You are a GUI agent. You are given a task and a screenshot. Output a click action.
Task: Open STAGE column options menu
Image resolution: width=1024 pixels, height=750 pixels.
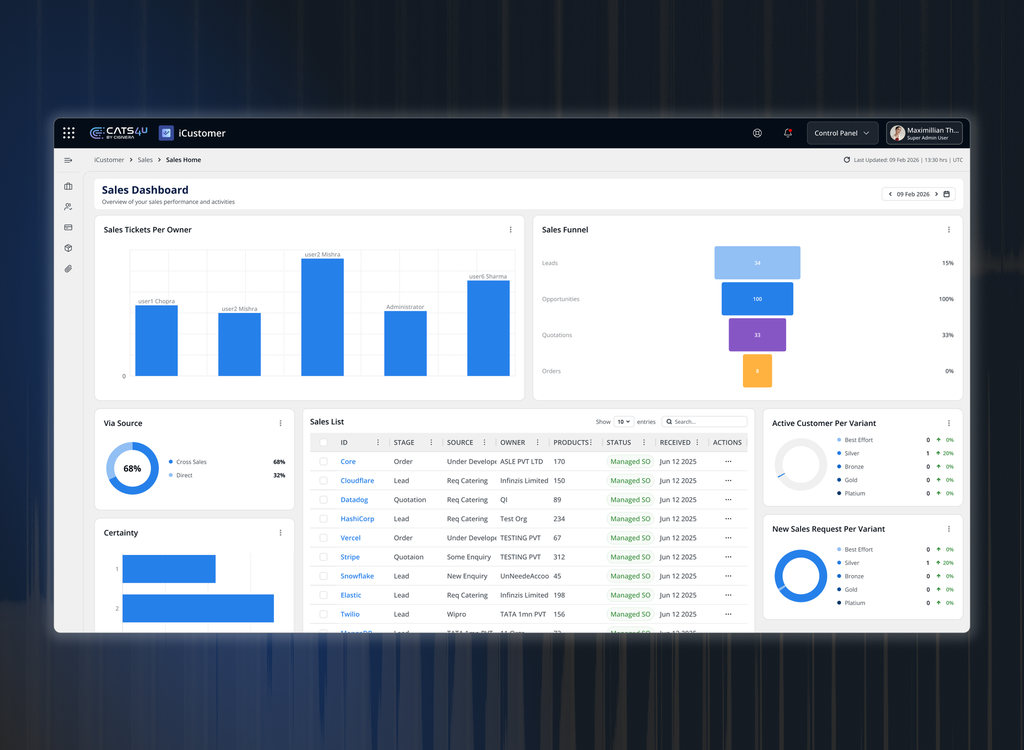pos(431,443)
